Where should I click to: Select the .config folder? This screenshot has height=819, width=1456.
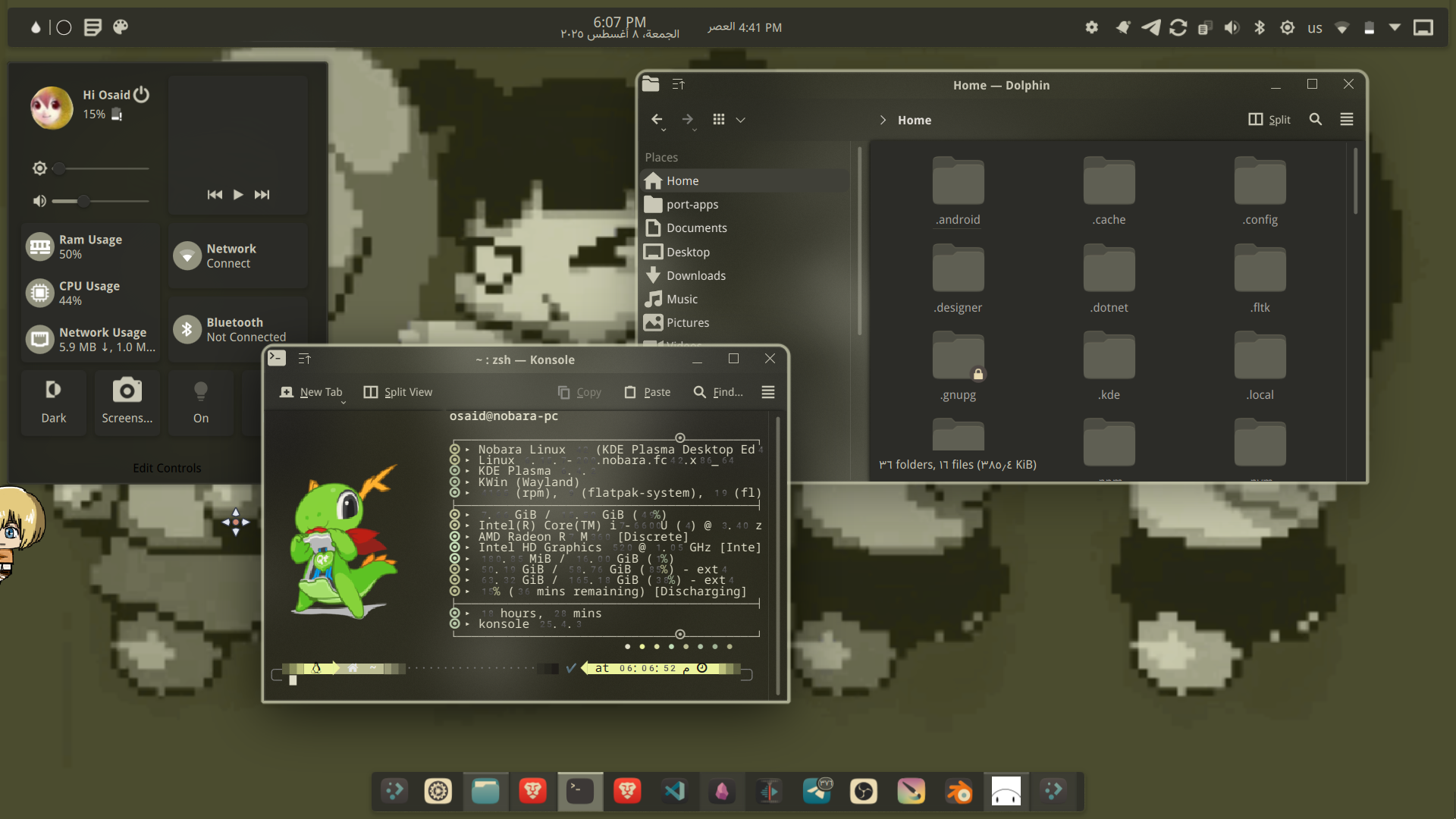tap(1260, 191)
